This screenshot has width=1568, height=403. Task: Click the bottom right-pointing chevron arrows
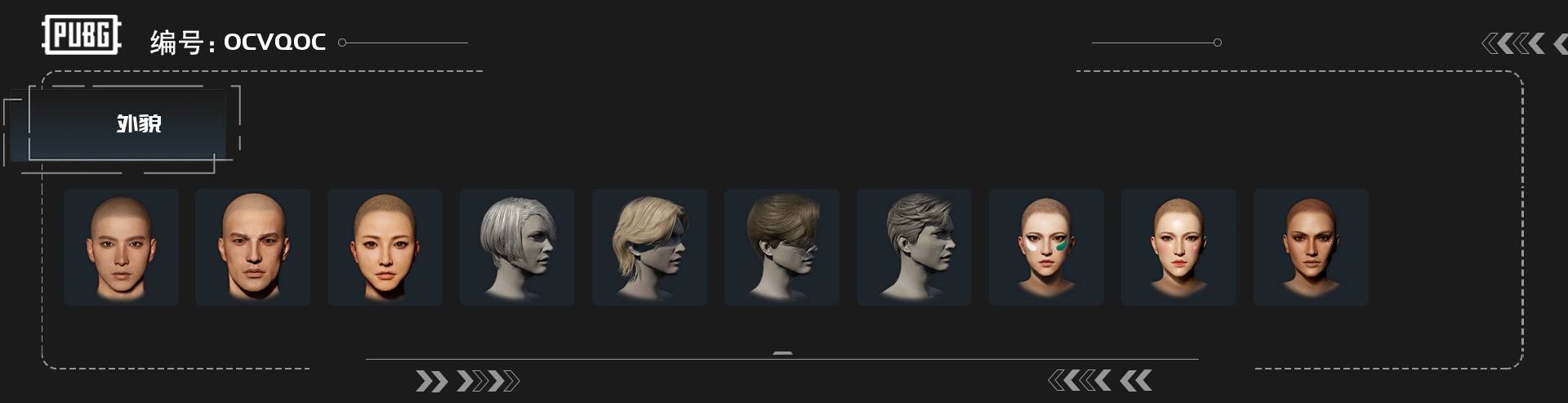click(467, 381)
